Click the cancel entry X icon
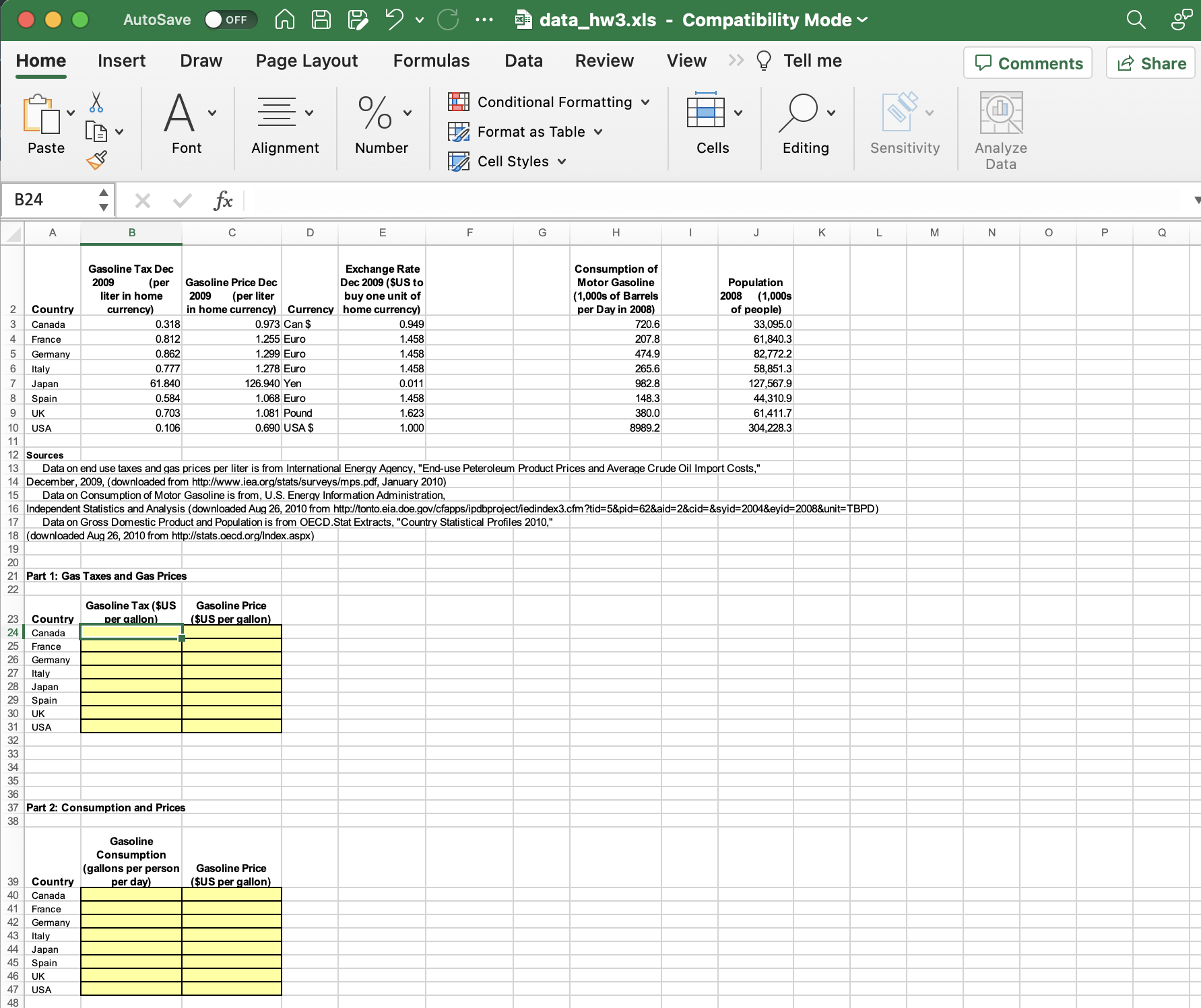 click(x=143, y=200)
